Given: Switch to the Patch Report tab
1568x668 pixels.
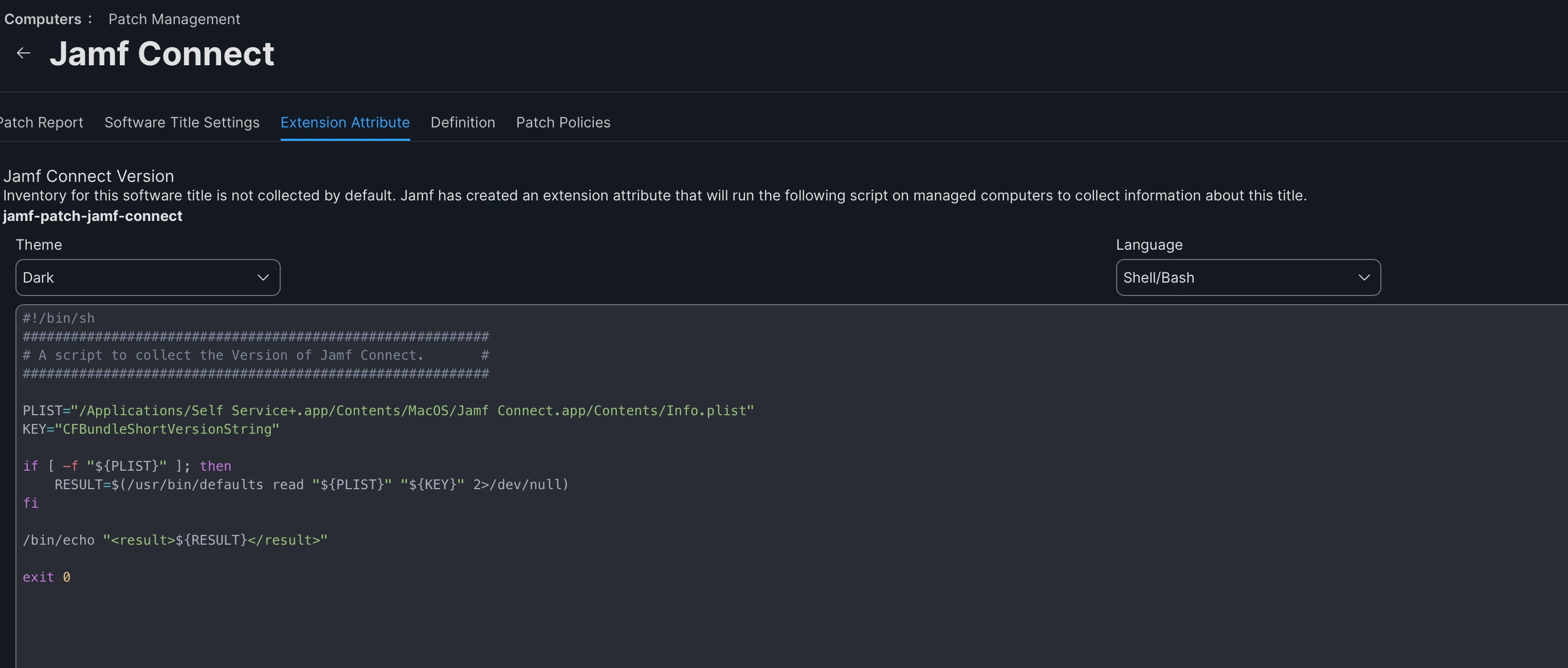Looking at the screenshot, I should pyautogui.click(x=42, y=122).
